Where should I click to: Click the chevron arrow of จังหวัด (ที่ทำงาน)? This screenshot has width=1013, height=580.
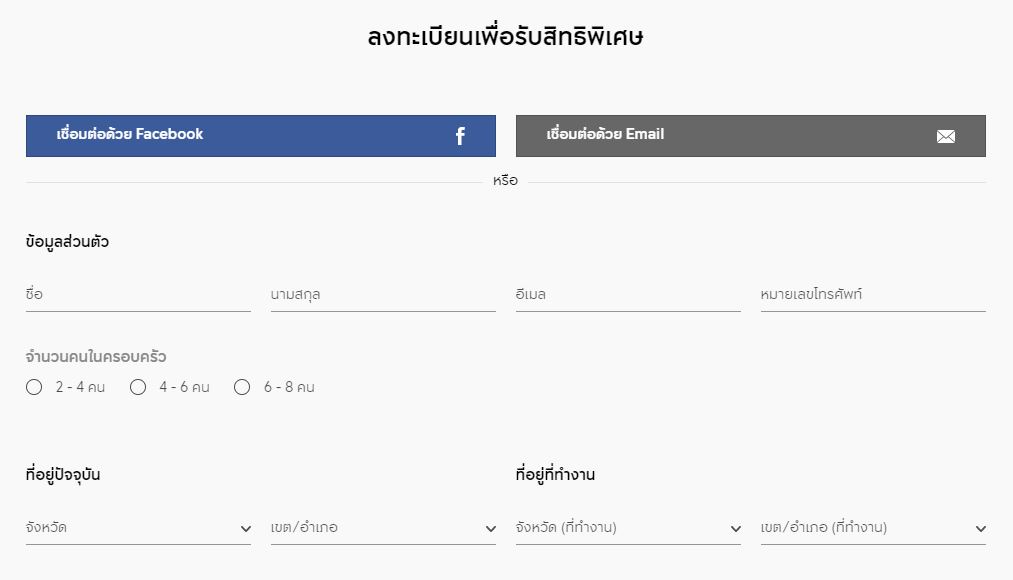[736, 529]
